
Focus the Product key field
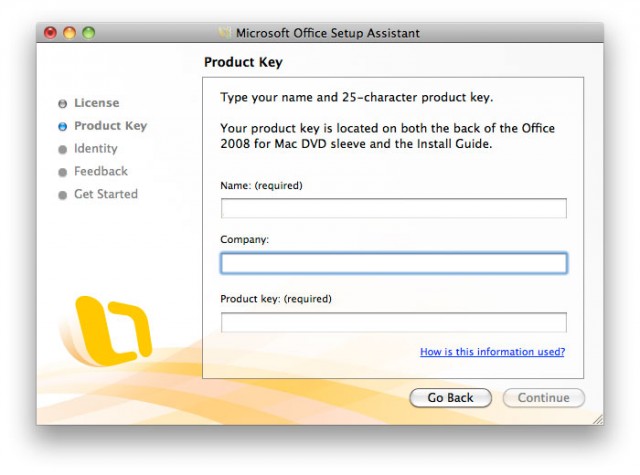(394, 322)
